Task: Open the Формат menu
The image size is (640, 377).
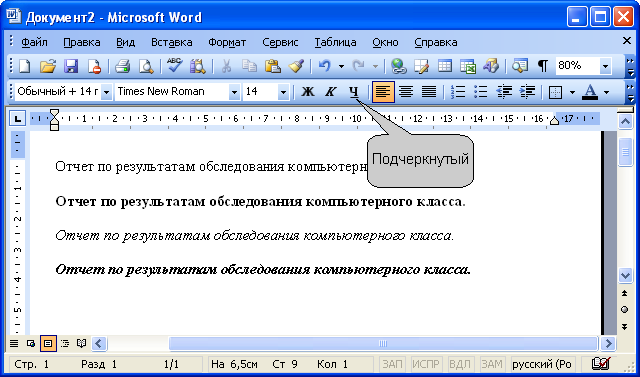Action: coord(227,42)
